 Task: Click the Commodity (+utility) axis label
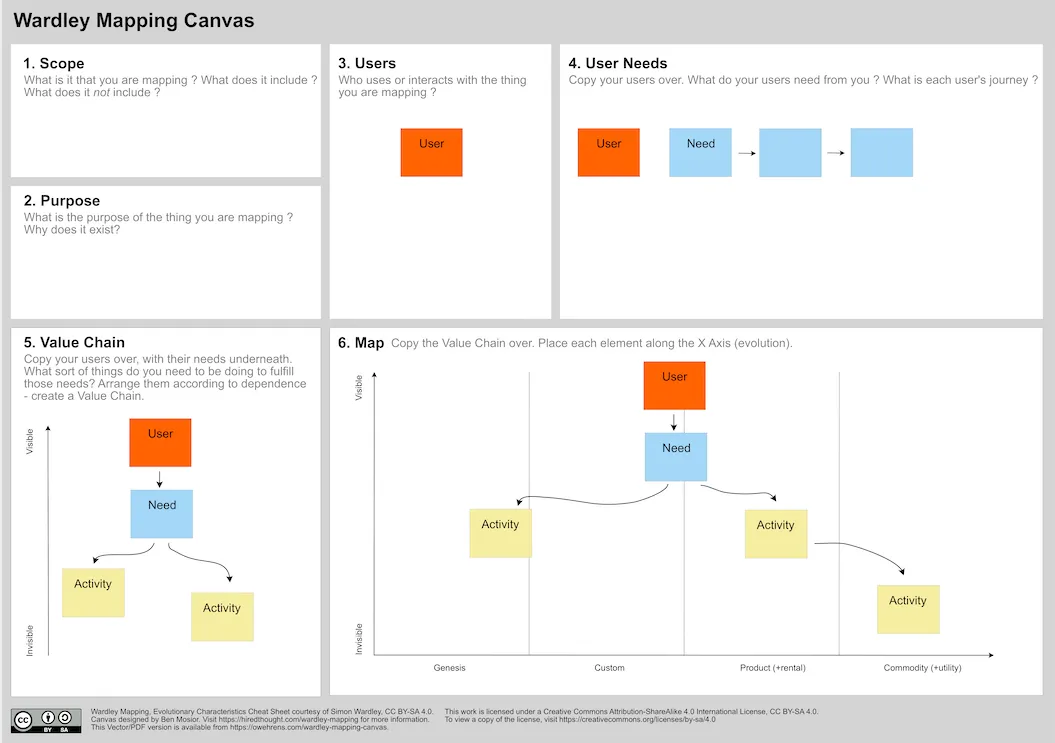click(922, 668)
